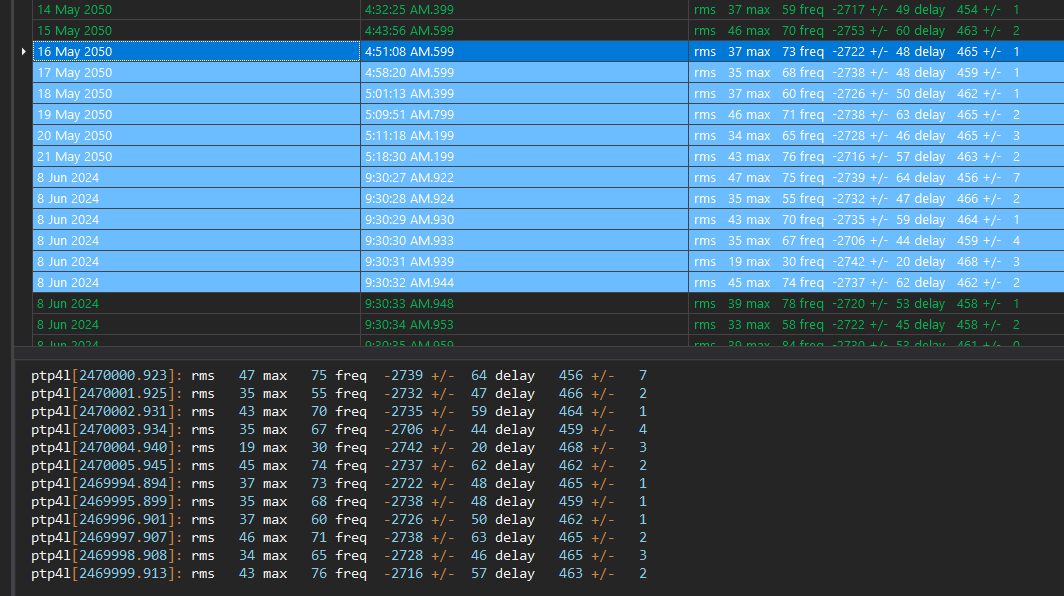This screenshot has height=596, width=1064.
Task: Click detail line ptp4l[2469999.913]
Action: (x=339, y=574)
